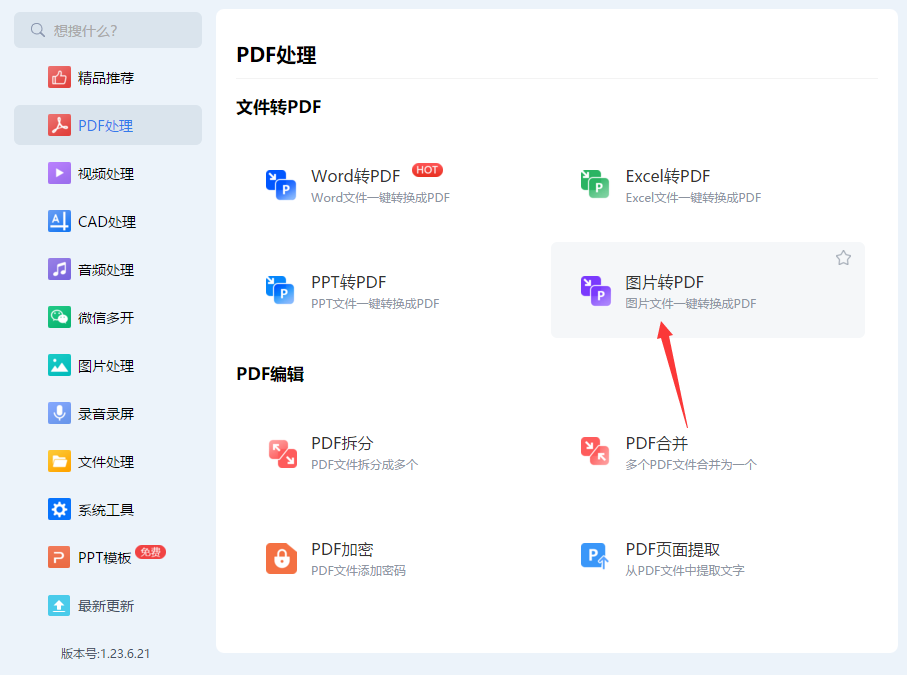Click the PDF合并 icon
The height and width of the screenshot is (675, 907).
[595, 452]
